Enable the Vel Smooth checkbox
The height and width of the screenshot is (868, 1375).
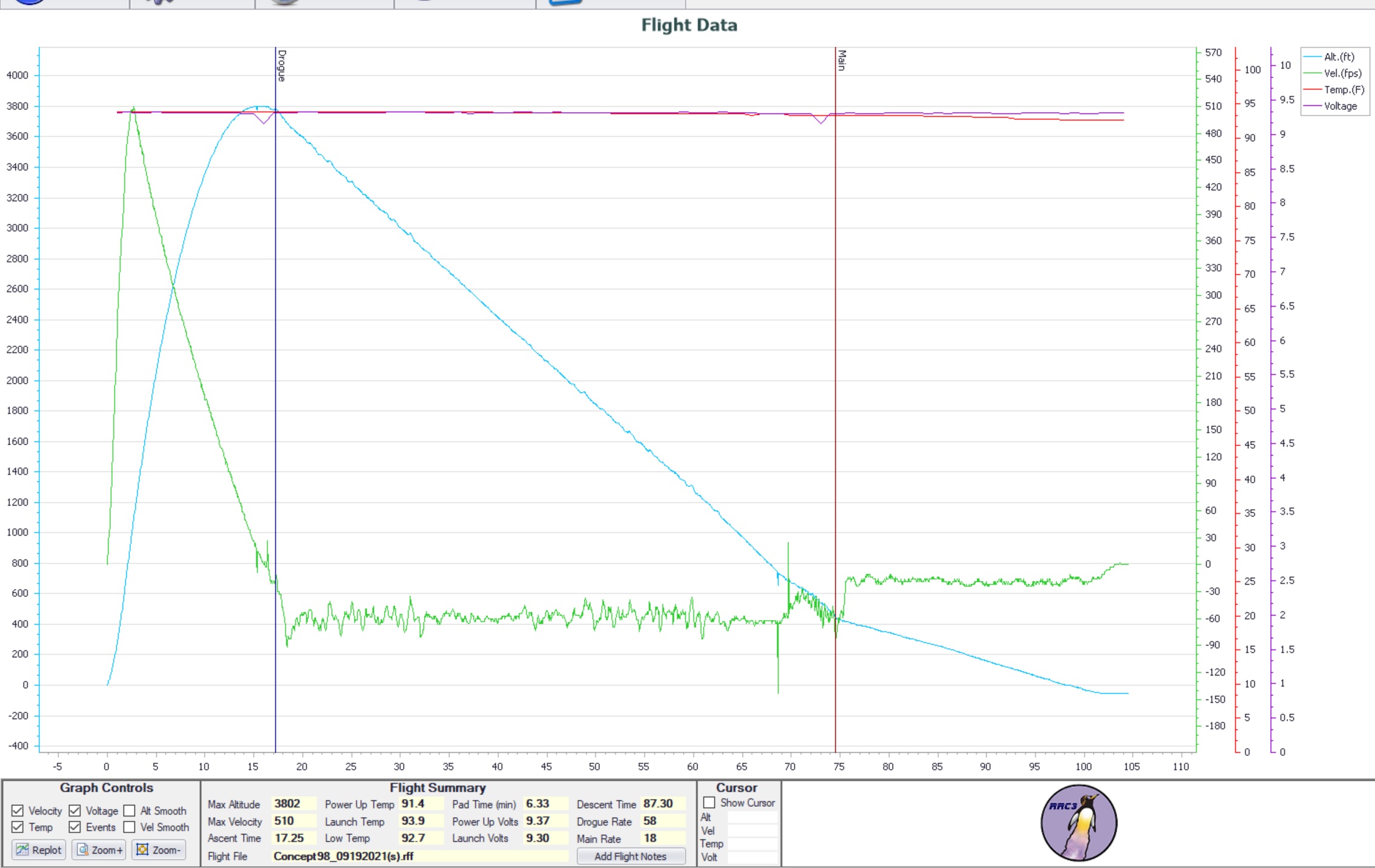pyautogui.click(x=130, y=827)
